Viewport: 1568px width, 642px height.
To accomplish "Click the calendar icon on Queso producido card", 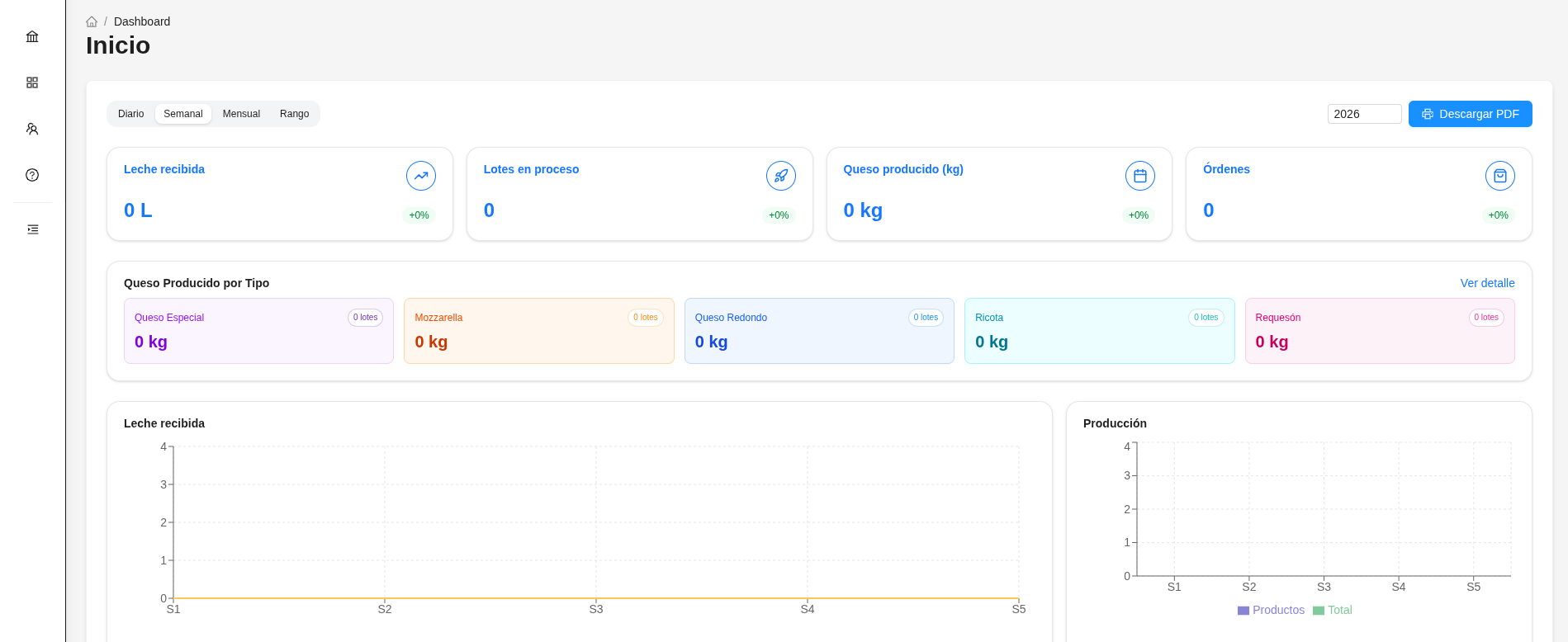I will click(1140, 176).
